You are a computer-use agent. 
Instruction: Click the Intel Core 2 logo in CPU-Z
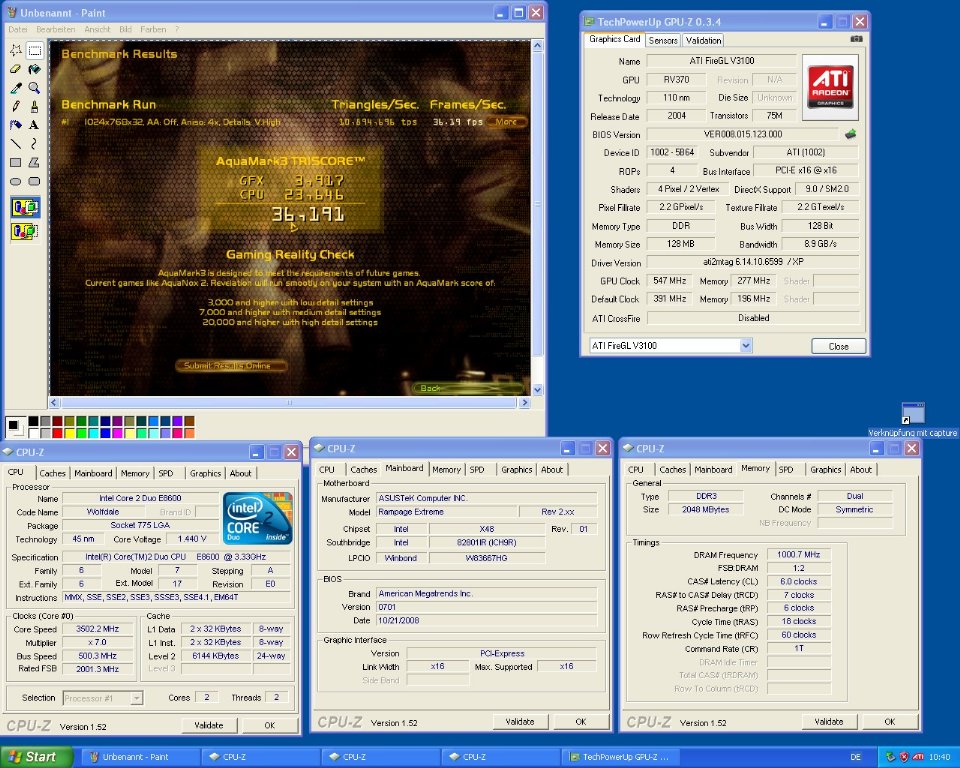[258, 518]
